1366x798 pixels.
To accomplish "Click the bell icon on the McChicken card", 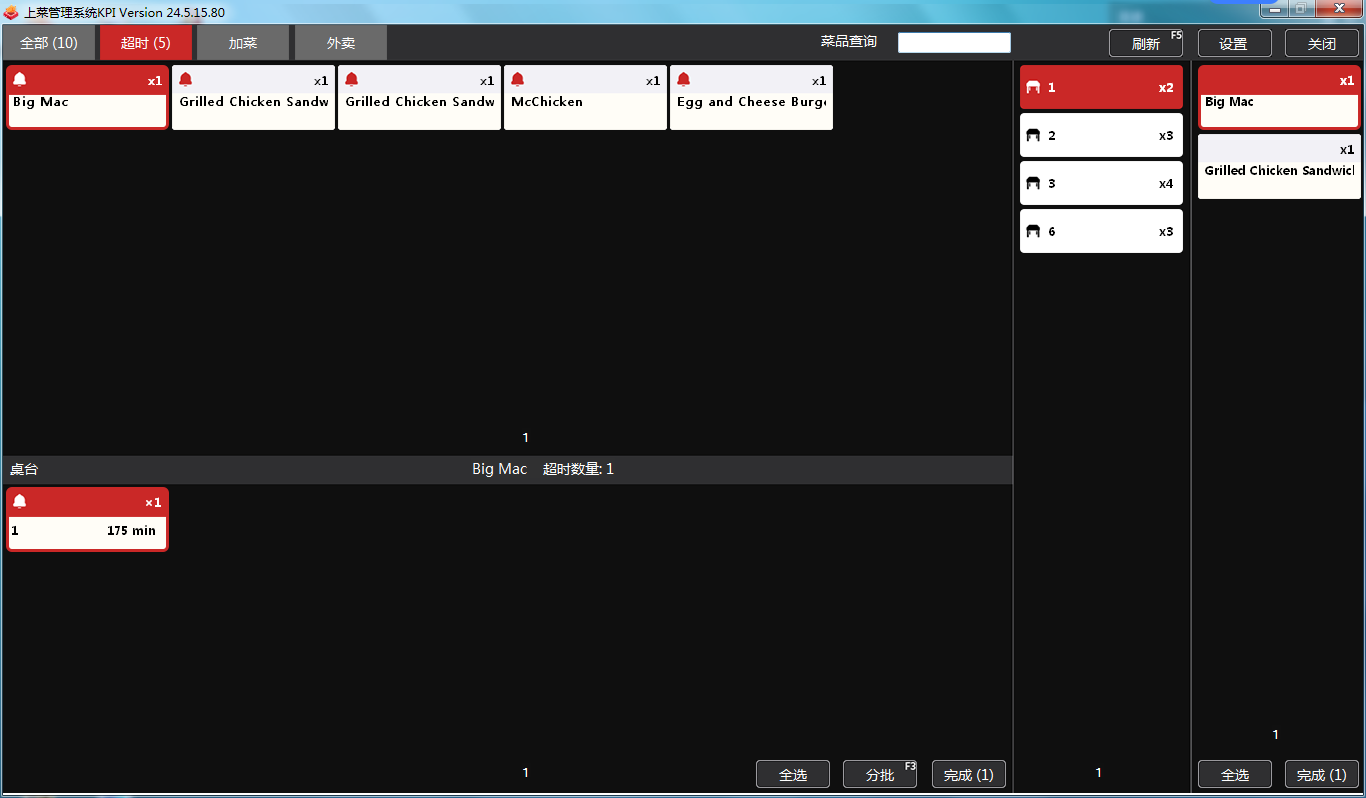I will pyautogui.click(x=518, y=80).
